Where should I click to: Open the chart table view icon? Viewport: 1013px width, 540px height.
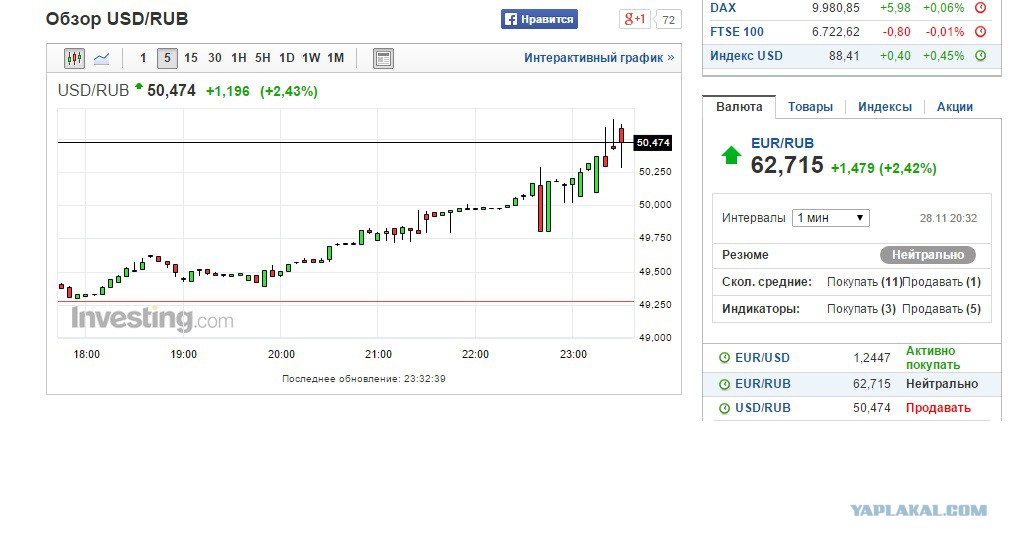(383, 58)
